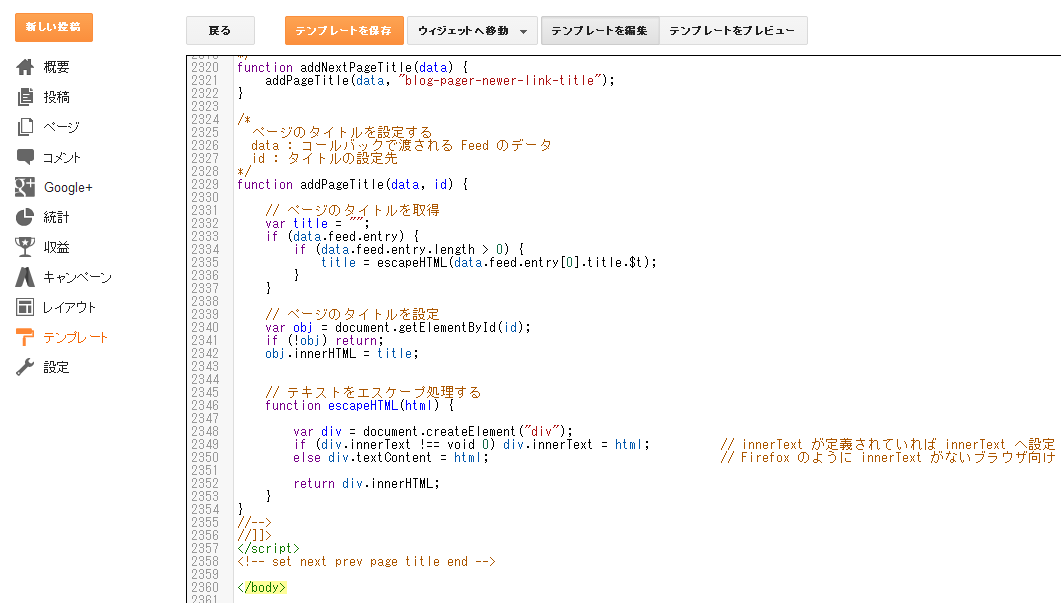The image size is (1061, 603).
Task: Switch to テンプレートを編集 view
Action: click(600, 30)
